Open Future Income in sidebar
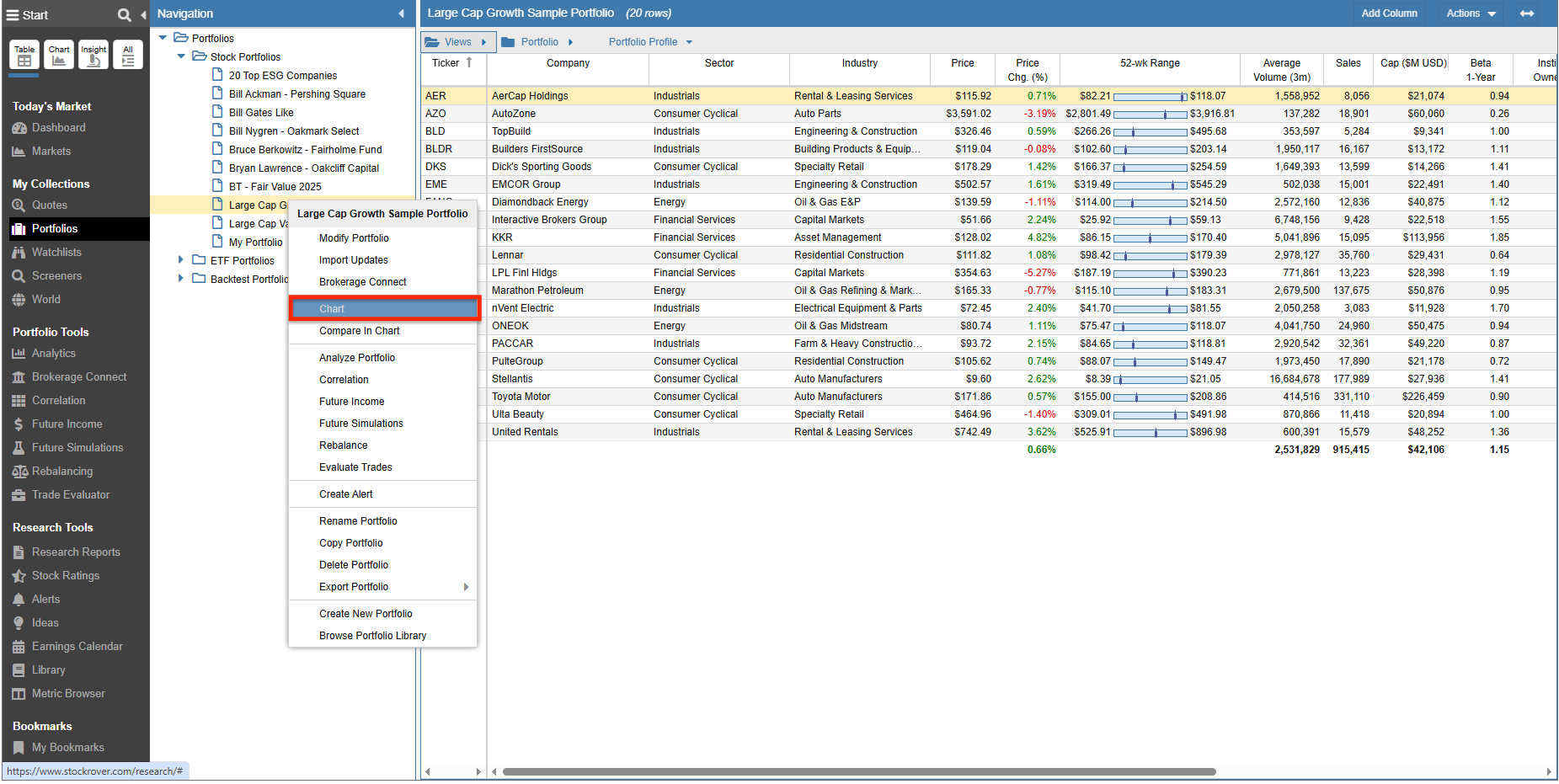This screenshot has width=1559, height=784. [x=67, y=424]
